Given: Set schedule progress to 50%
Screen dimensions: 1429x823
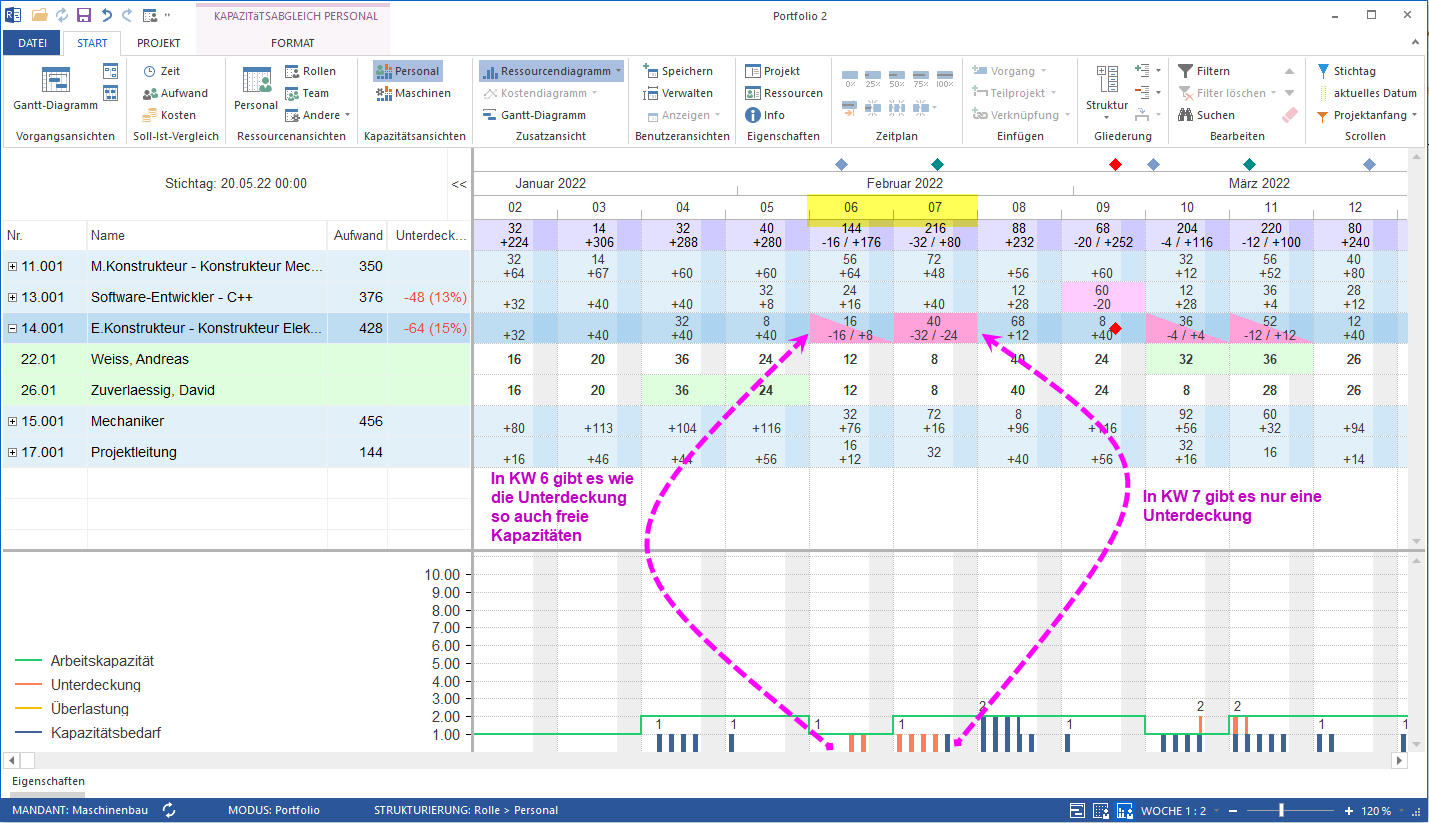Looking at the screenshot, I should point(896,78).
